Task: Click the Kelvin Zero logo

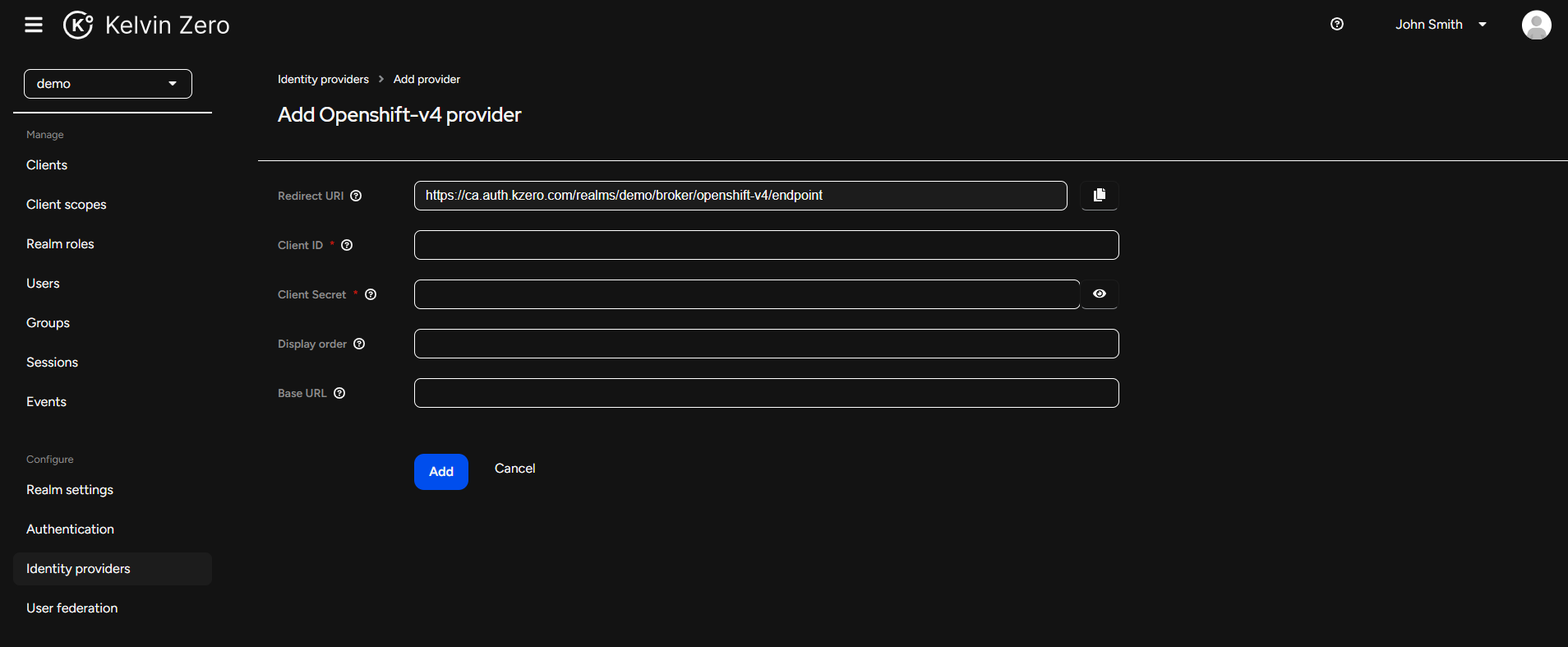Action: (146, 25)
